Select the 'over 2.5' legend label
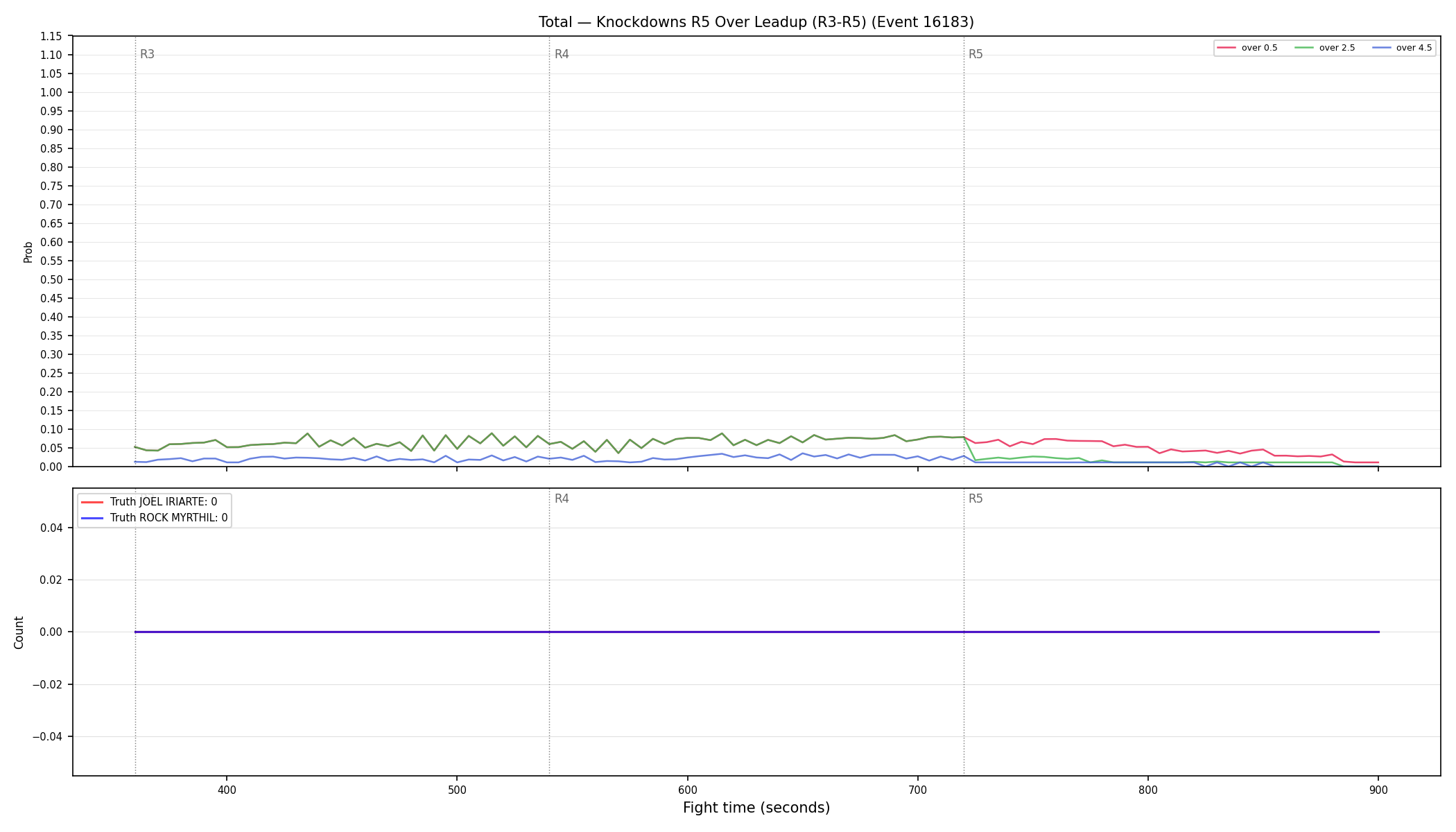Image resolution: width=1456 pixels, height=832 pixels. 1337,48
